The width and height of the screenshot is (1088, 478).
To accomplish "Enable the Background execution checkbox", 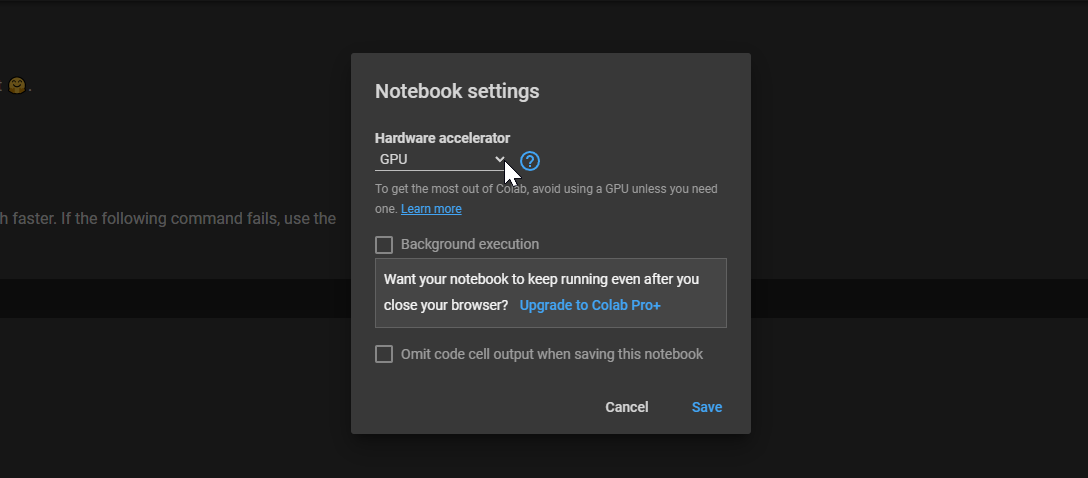I will click(384, 245).
